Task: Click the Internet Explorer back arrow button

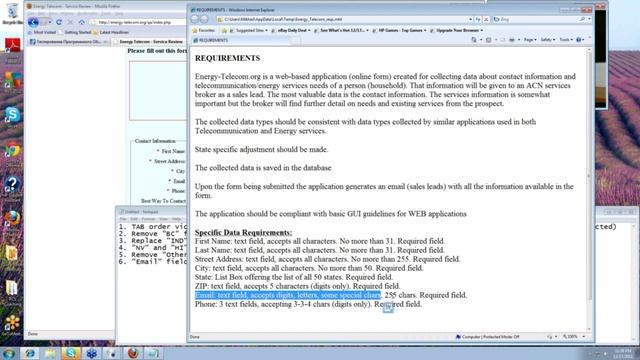Action: point(195,19)
